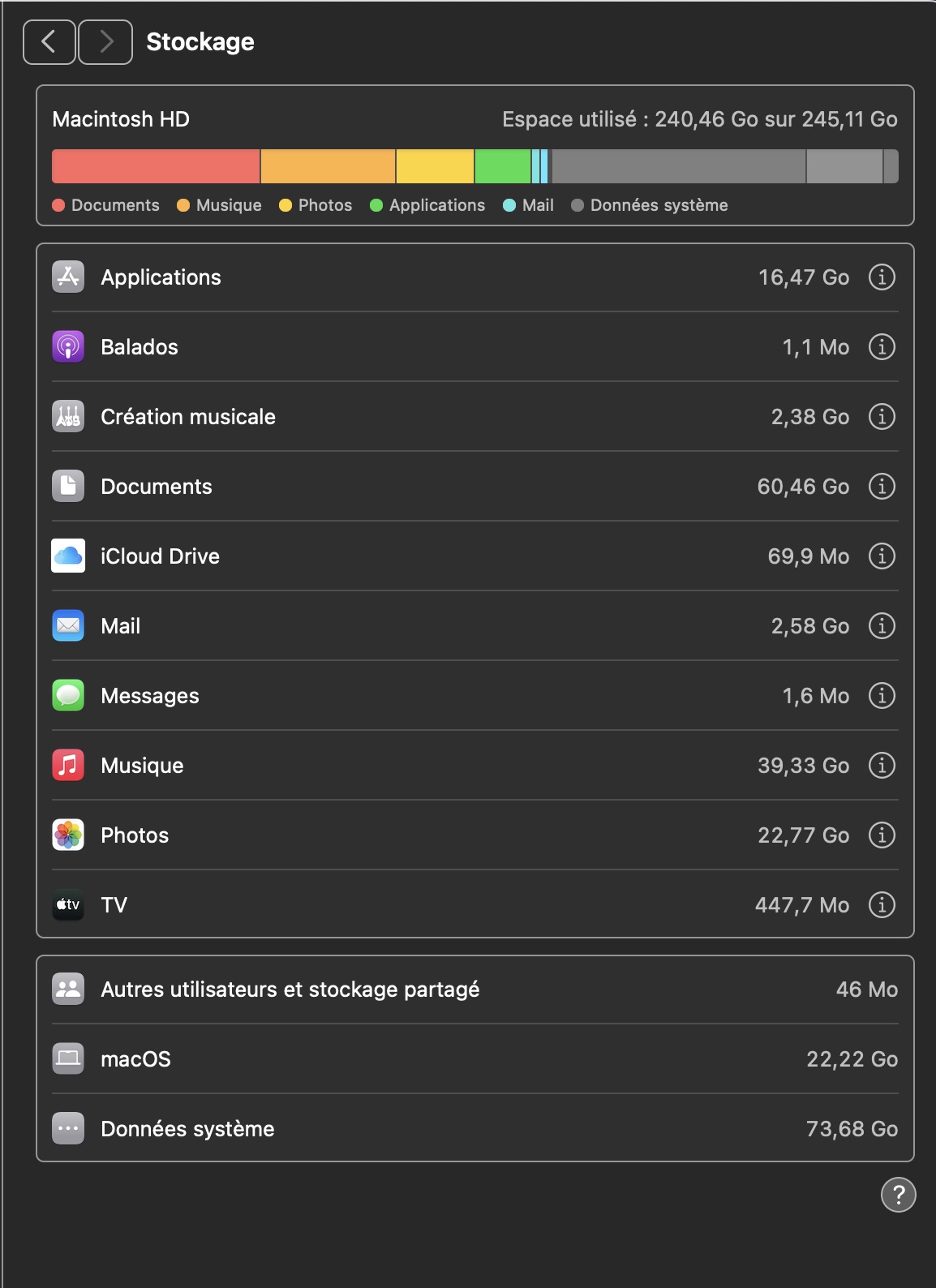Screen dimensions: 936x1288
Task: Select Autres utilisateurs et stockage partagé row
Action: [474, 990]
